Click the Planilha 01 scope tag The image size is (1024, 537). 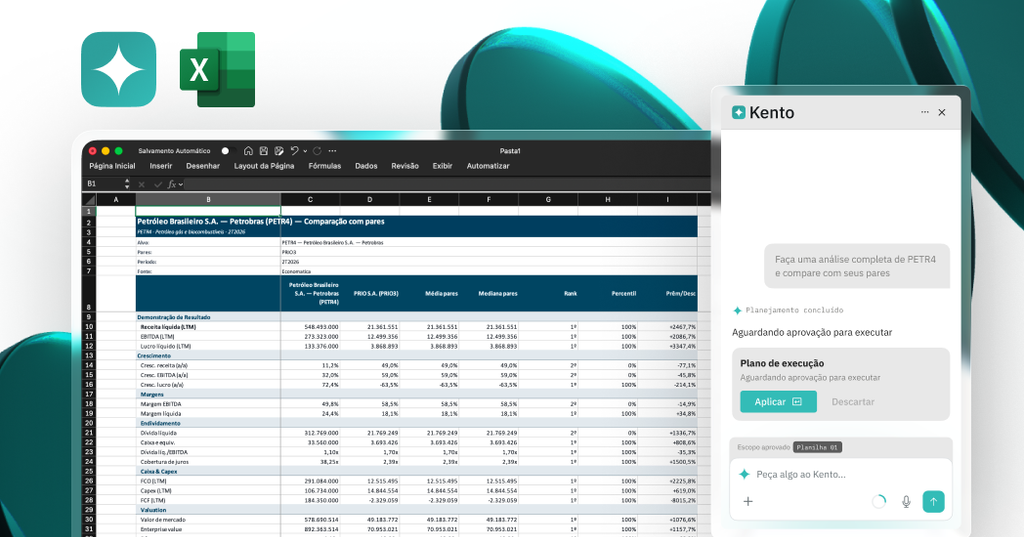click(817, 448)
